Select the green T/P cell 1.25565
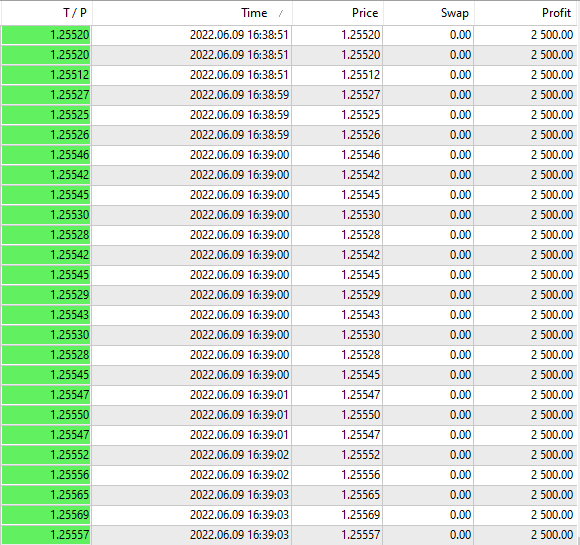 (x=46, y=495)
